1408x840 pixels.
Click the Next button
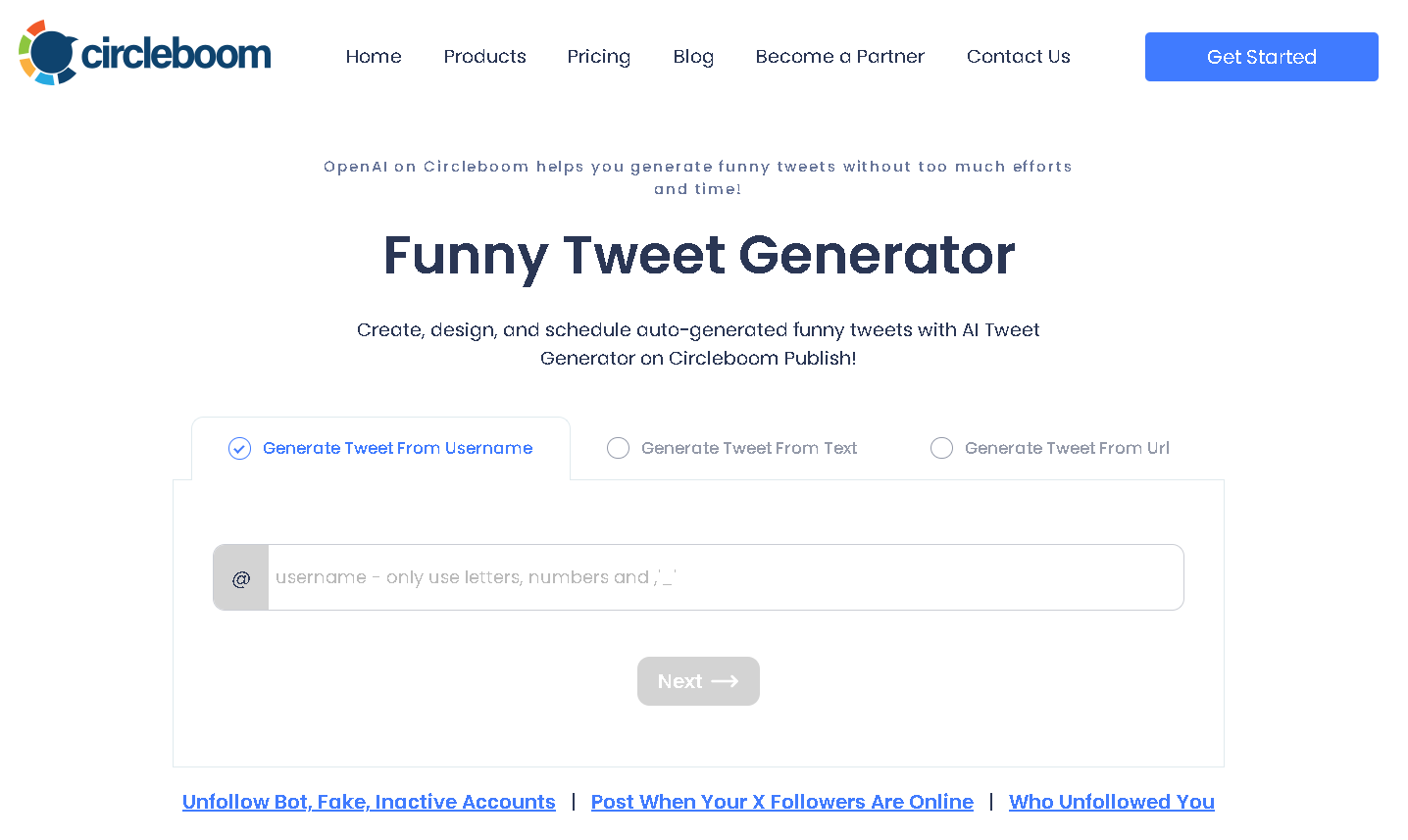point(698,681)
